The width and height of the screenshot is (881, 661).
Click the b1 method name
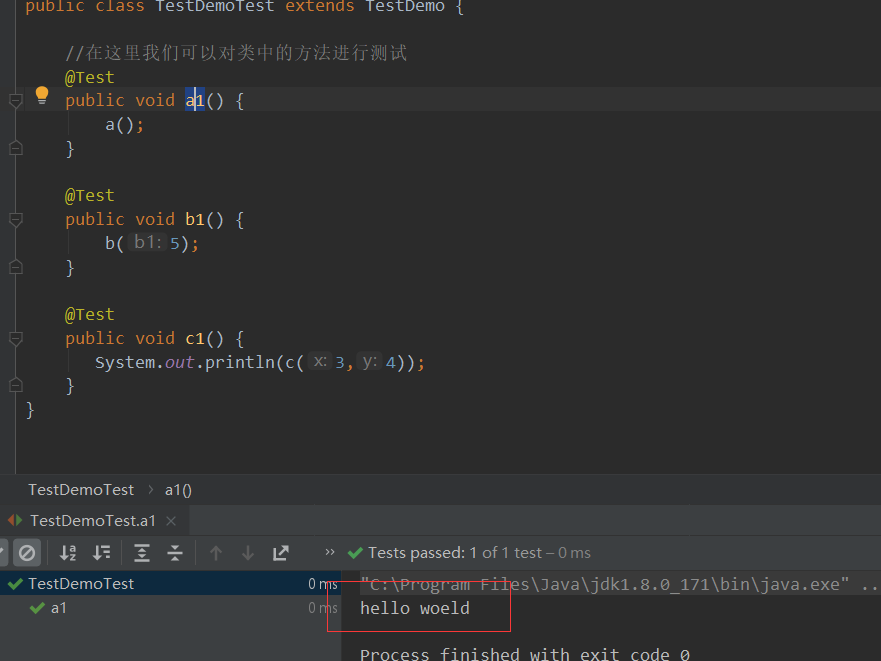pos(195,219)
